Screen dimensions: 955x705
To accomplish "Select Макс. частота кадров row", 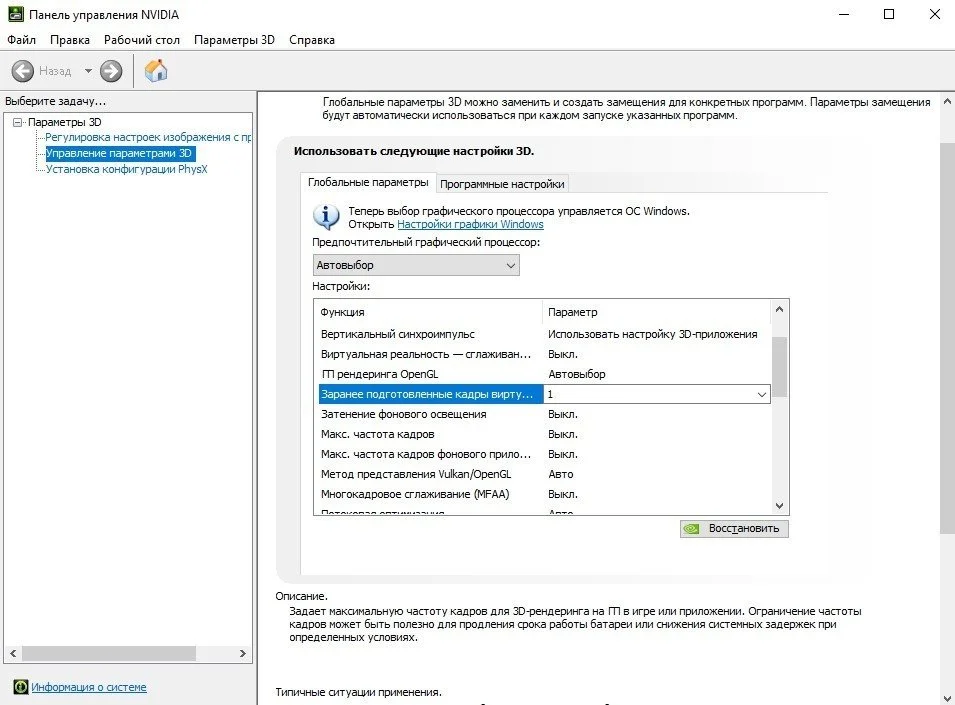I will (x=544, y=434).
